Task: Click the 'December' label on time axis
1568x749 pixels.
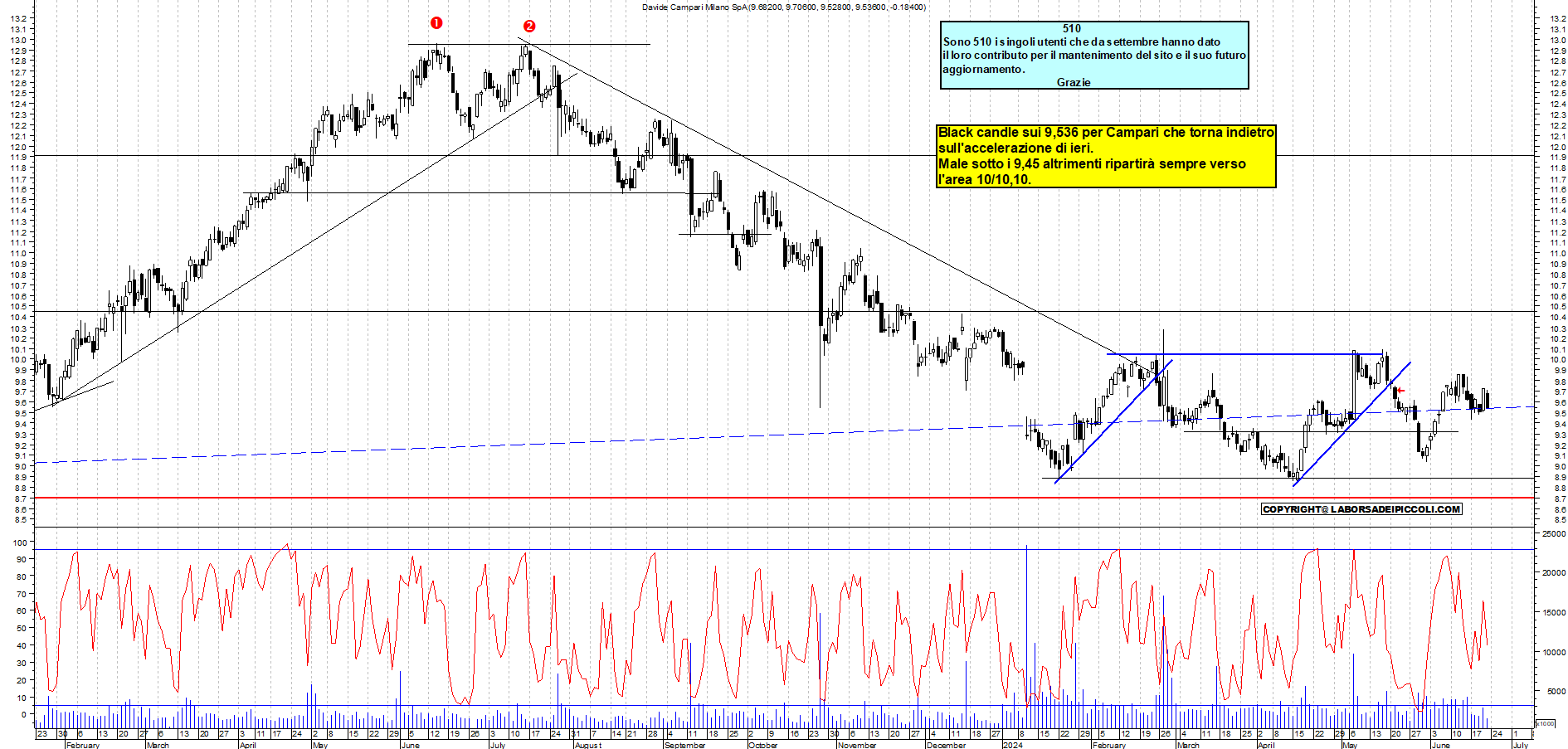Action: coord(946,745)
